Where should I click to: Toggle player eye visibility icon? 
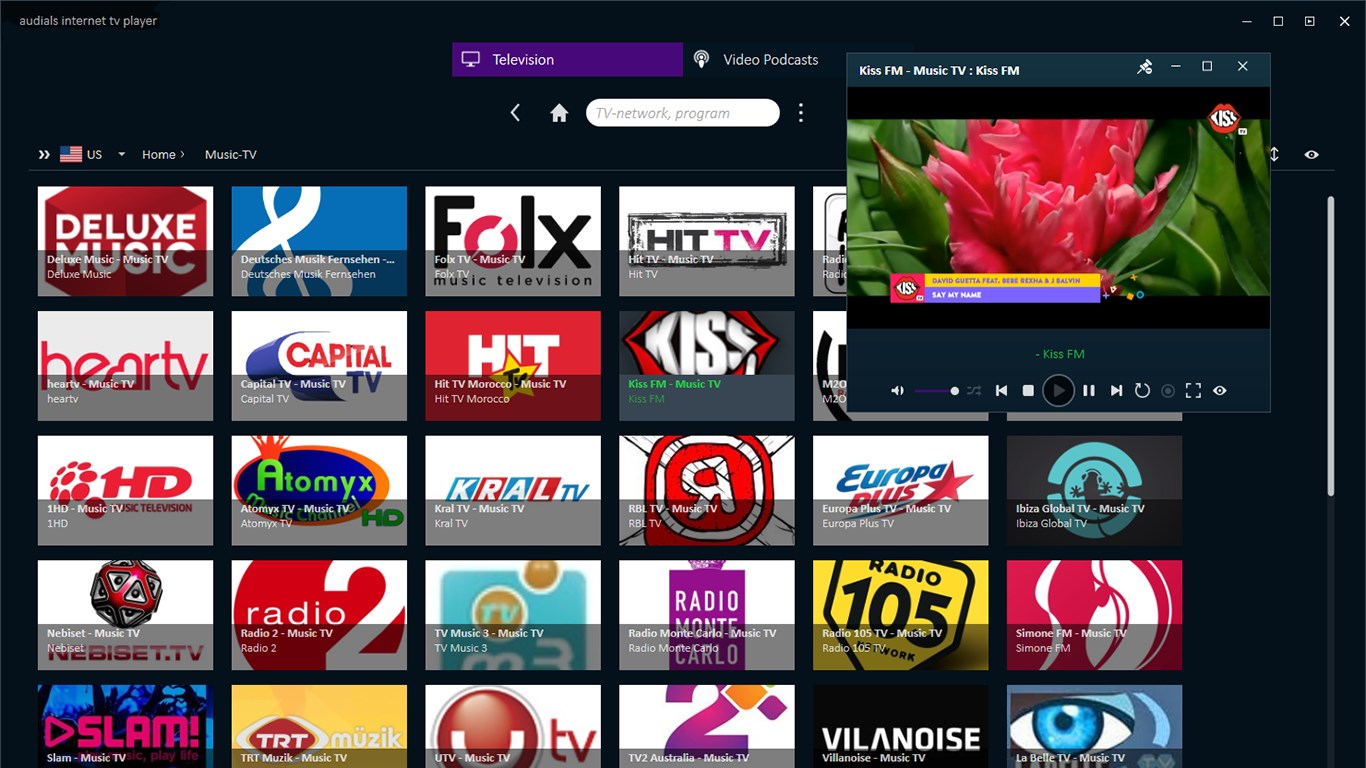(x=1219, y=391)
